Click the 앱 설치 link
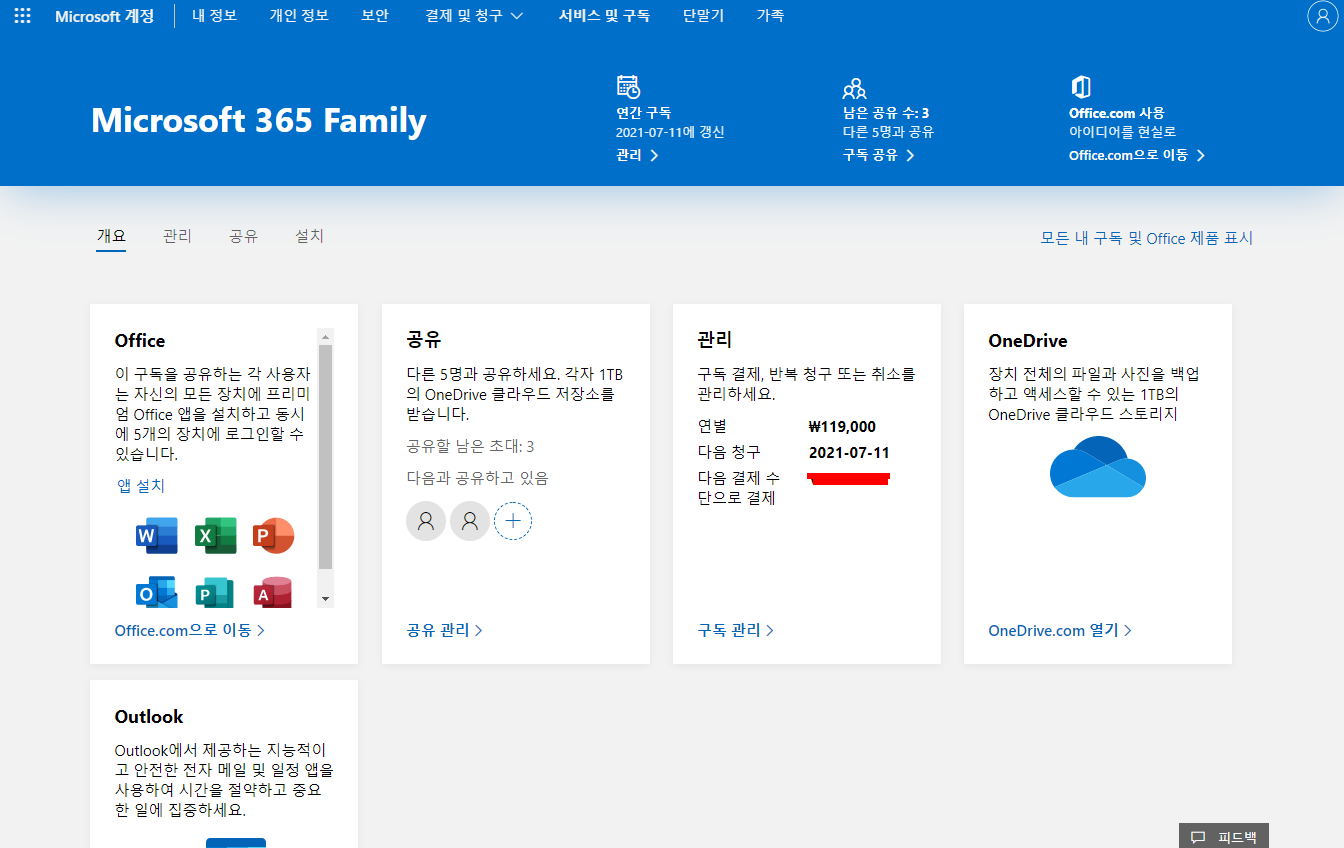Image resolution: width=1344 pixels, height=848 pixels. tap(141, 486)
